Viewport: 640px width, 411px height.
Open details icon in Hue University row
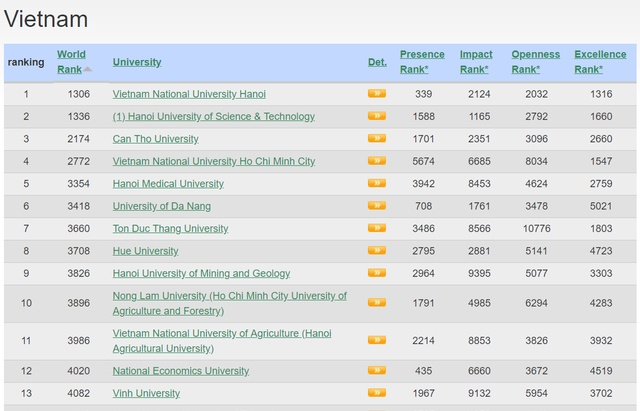pyautogui.click(x=377, y=251)
